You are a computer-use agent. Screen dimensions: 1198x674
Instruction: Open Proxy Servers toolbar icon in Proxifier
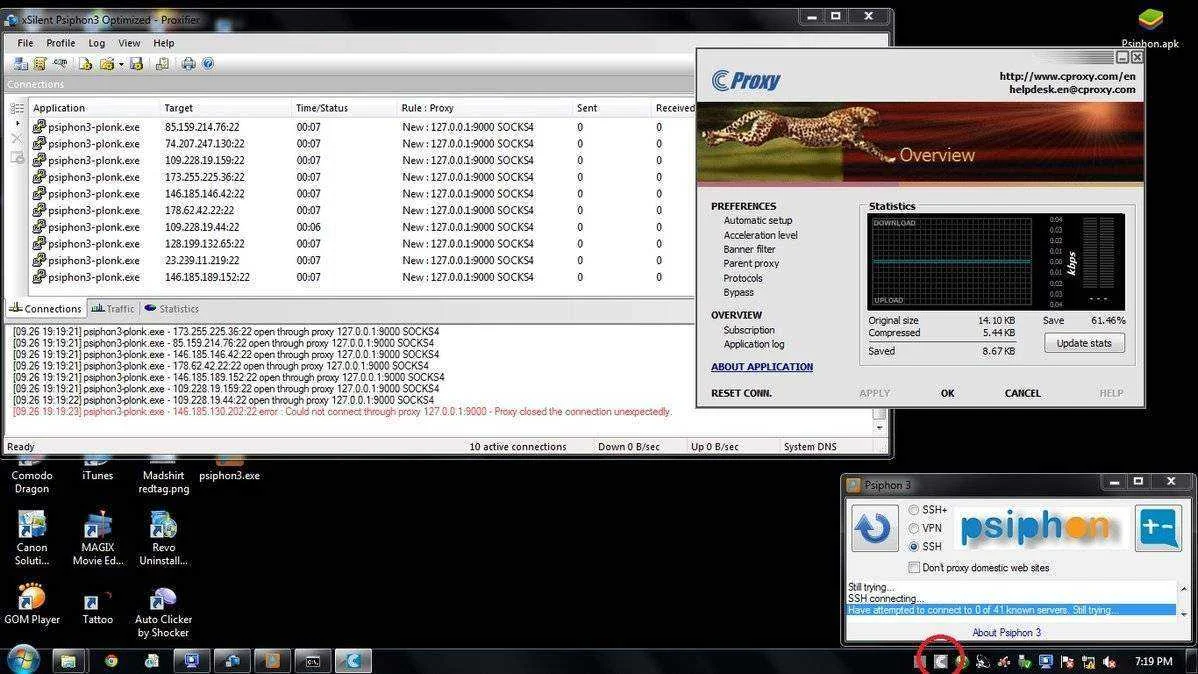click(21, 64)
